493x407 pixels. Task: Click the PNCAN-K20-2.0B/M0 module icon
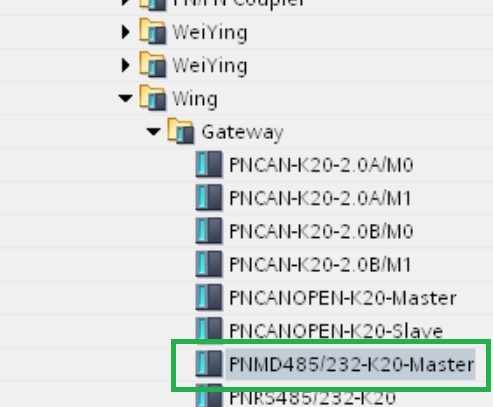coord(209,230)
